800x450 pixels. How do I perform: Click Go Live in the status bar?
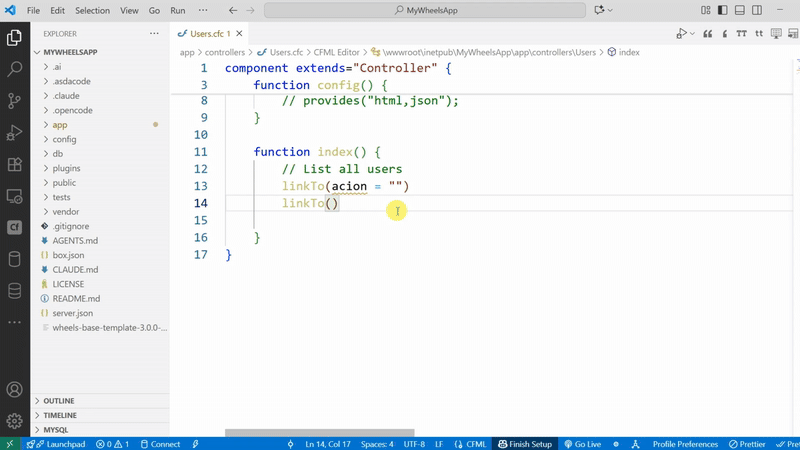(583, 444)
